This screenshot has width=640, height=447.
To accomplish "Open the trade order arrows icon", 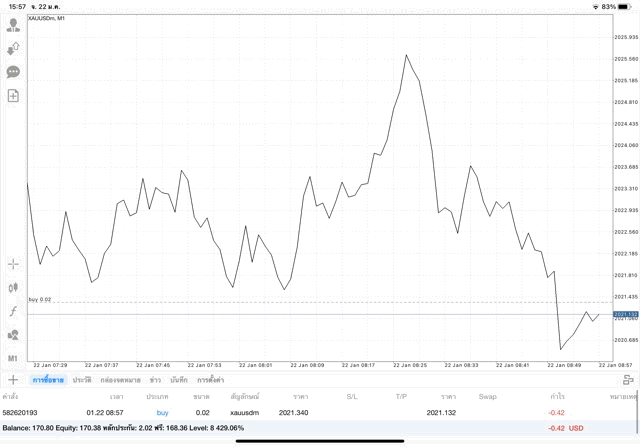I will 13,48.
